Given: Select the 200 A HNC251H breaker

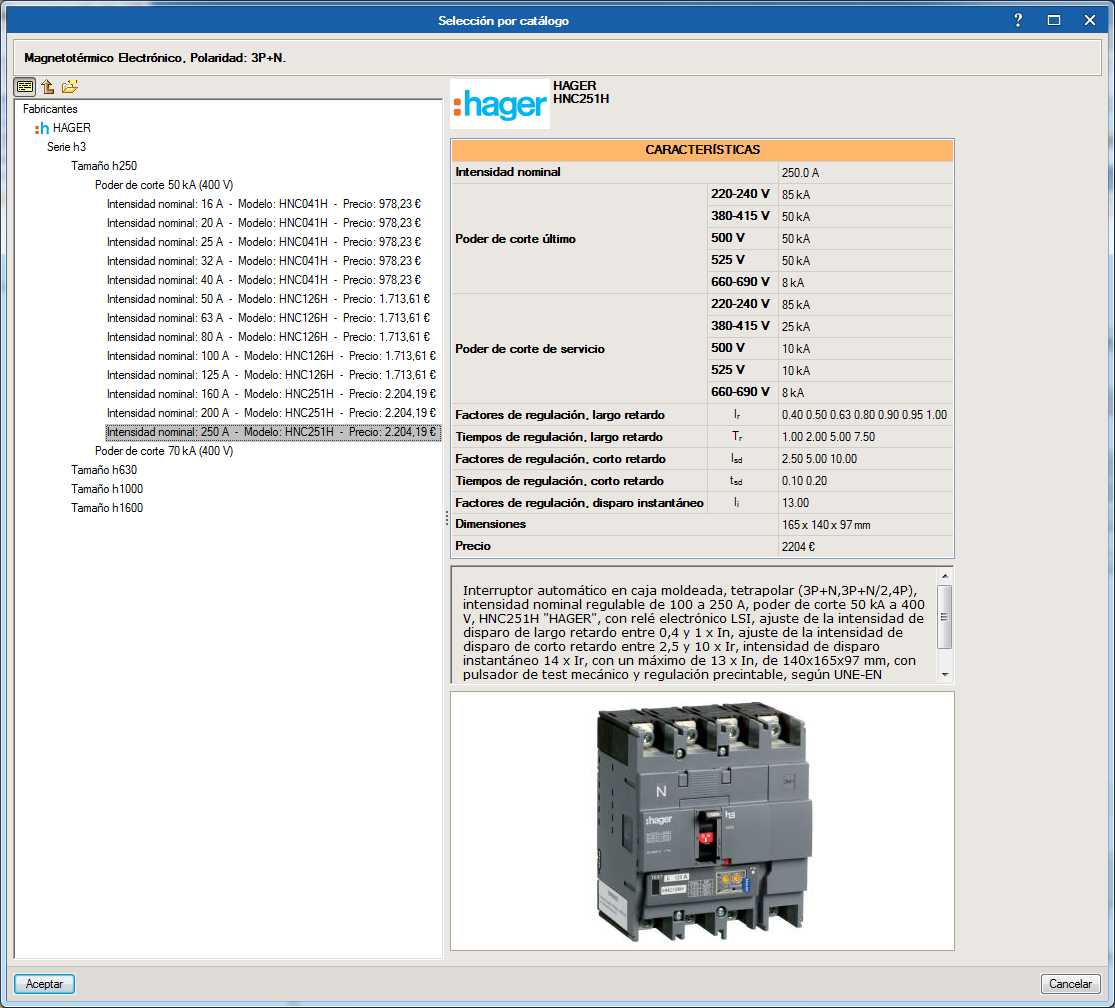Looking at the screenshot, I should click(x=272, y=413).
